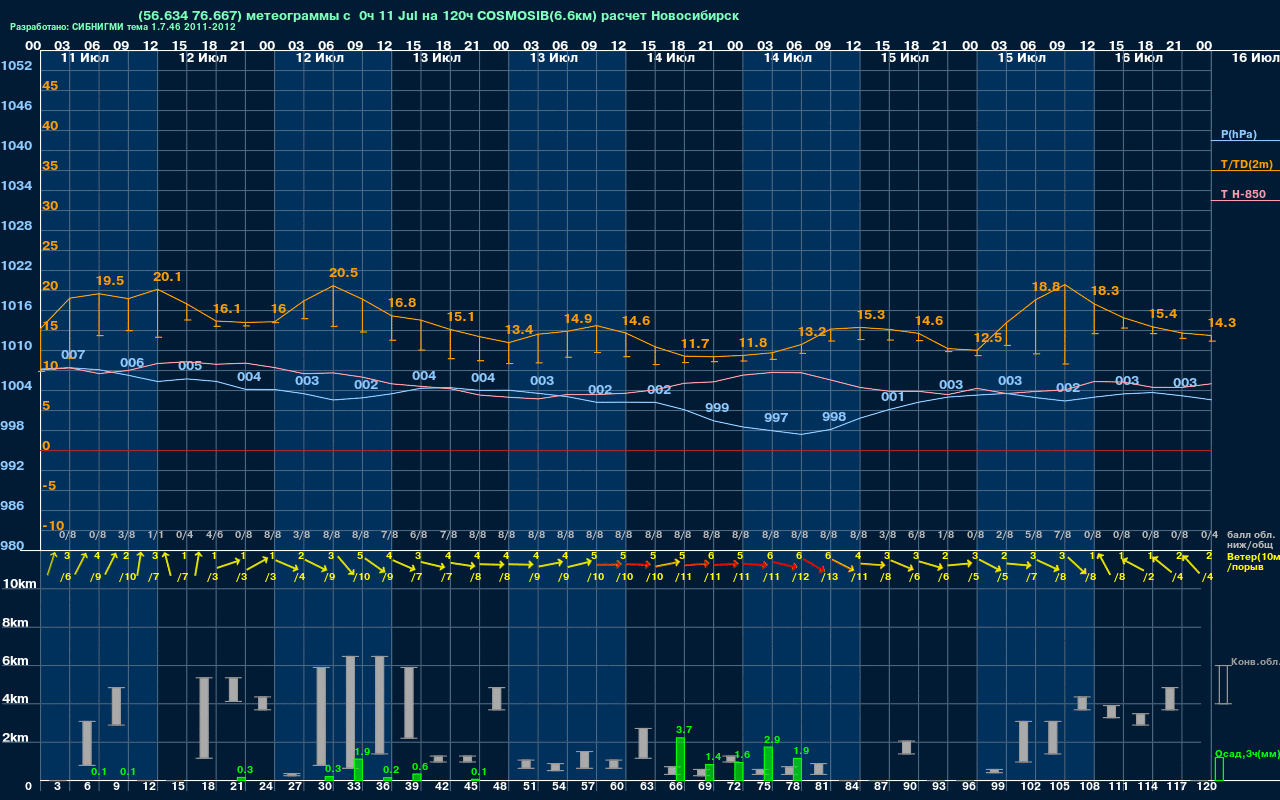Click the 005 pressure label

(x=190, y=366)
